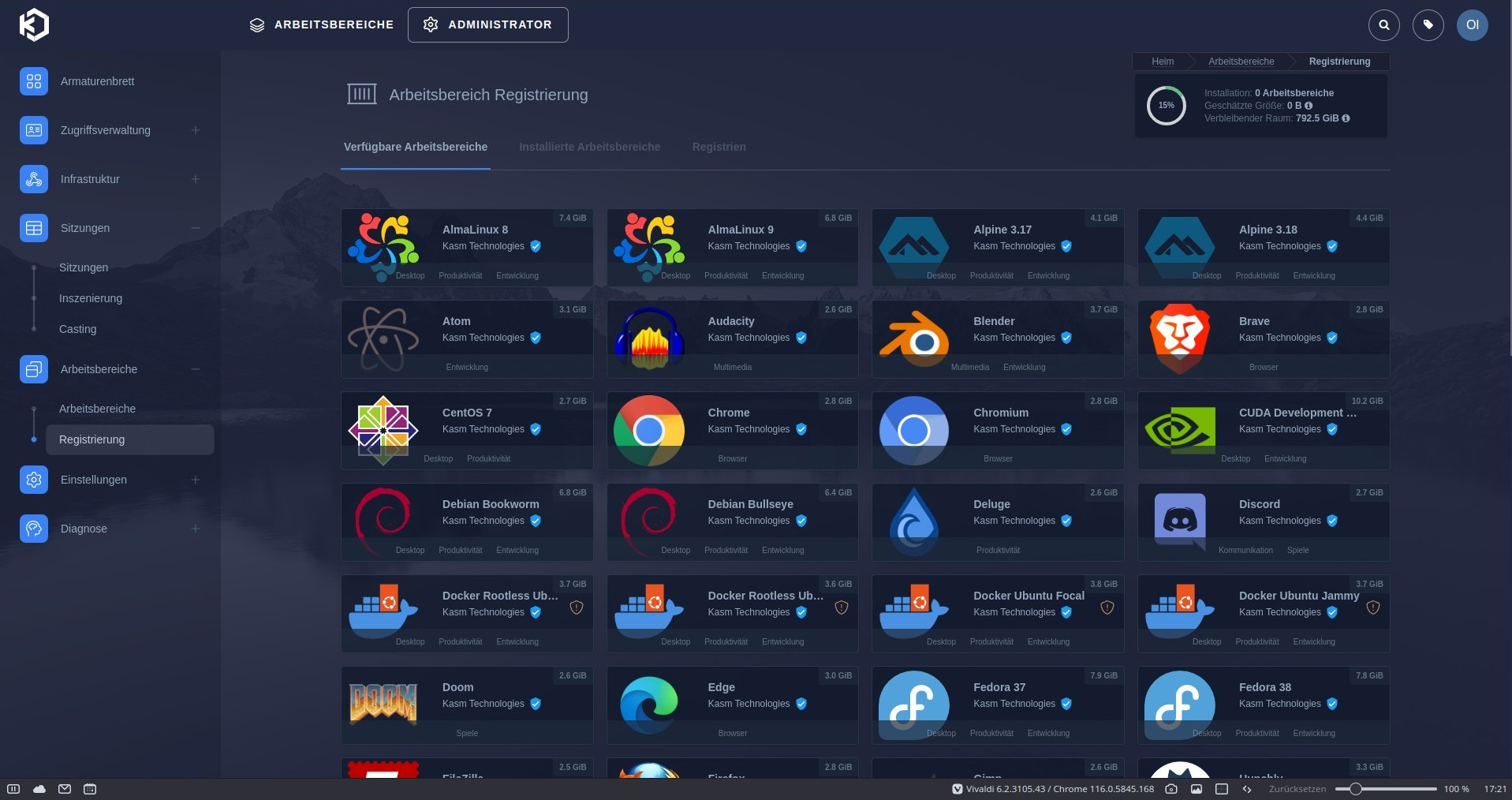Click the capture camera icon in status bar

tap(1171, 789)
